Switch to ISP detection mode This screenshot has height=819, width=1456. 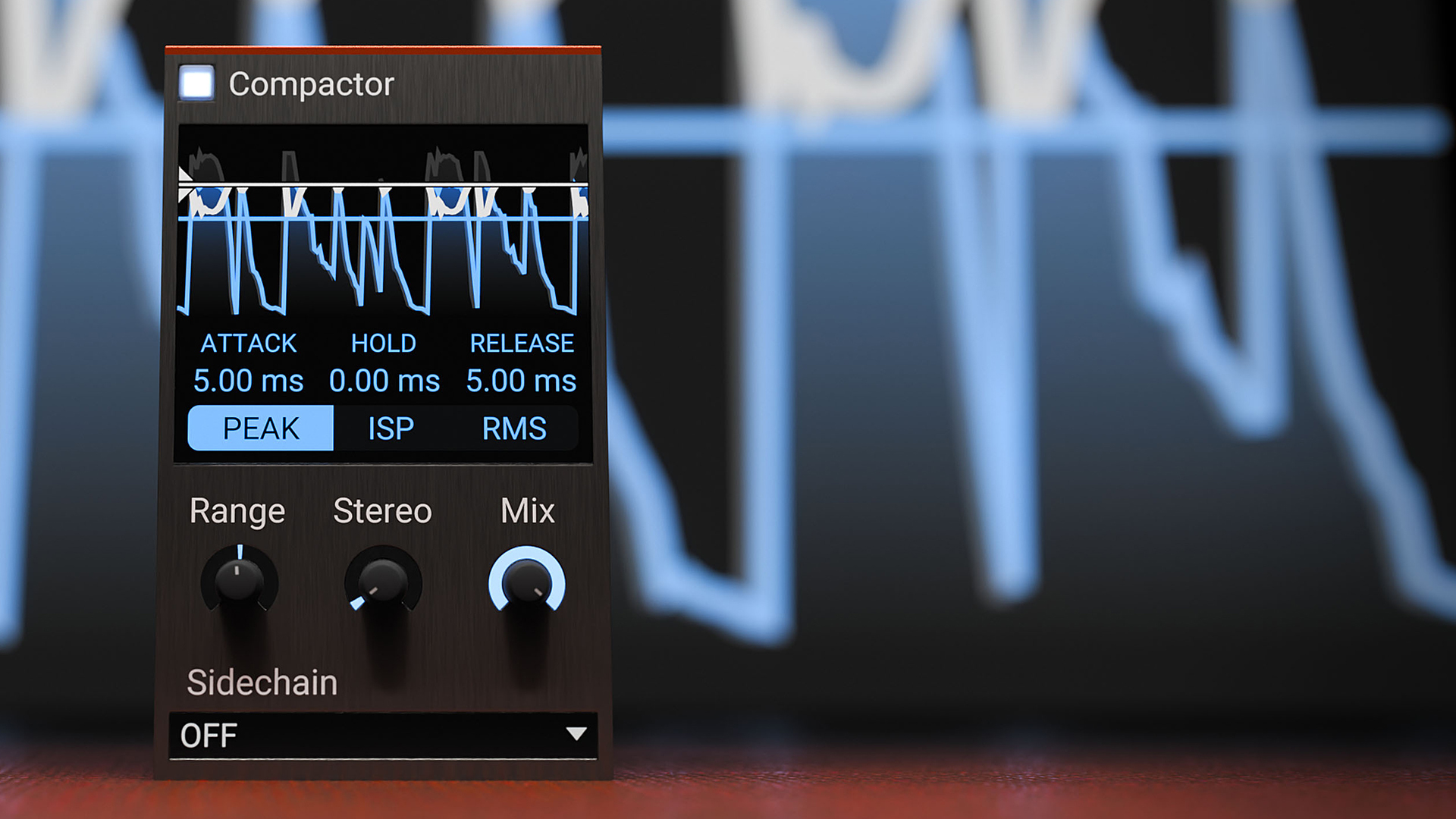point(391,428)
